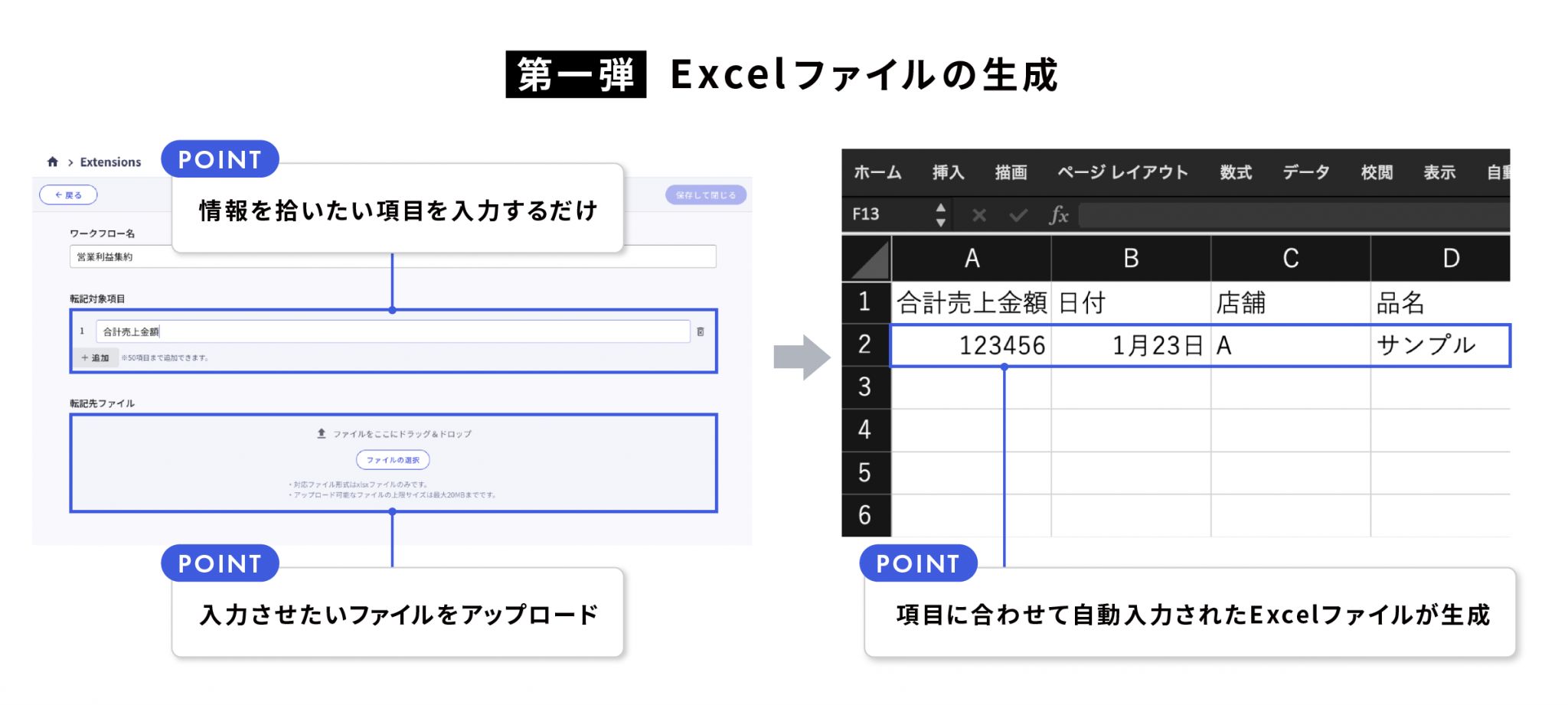This screenshot has height=705, width=1568.
Task: Click the ファイルの選択 button
Action: (393, 459)
